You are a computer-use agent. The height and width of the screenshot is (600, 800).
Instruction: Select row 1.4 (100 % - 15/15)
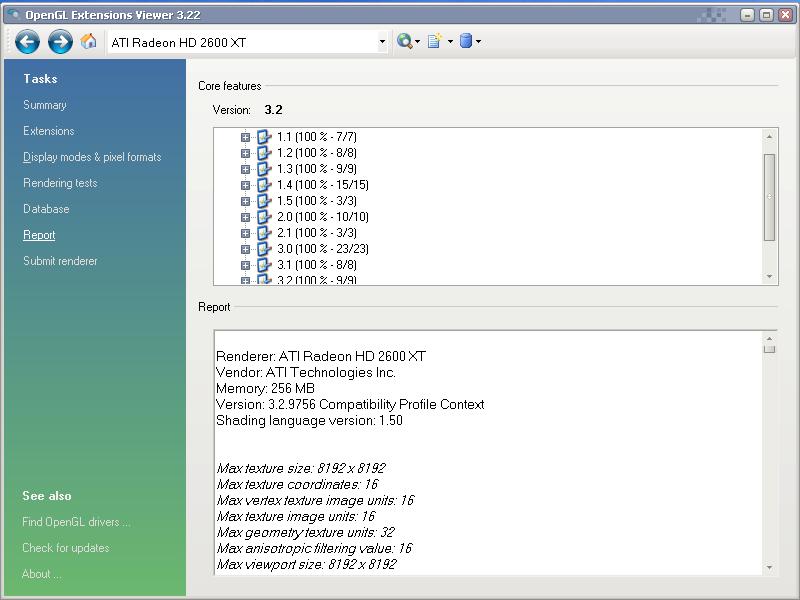[x=322, y=185]
